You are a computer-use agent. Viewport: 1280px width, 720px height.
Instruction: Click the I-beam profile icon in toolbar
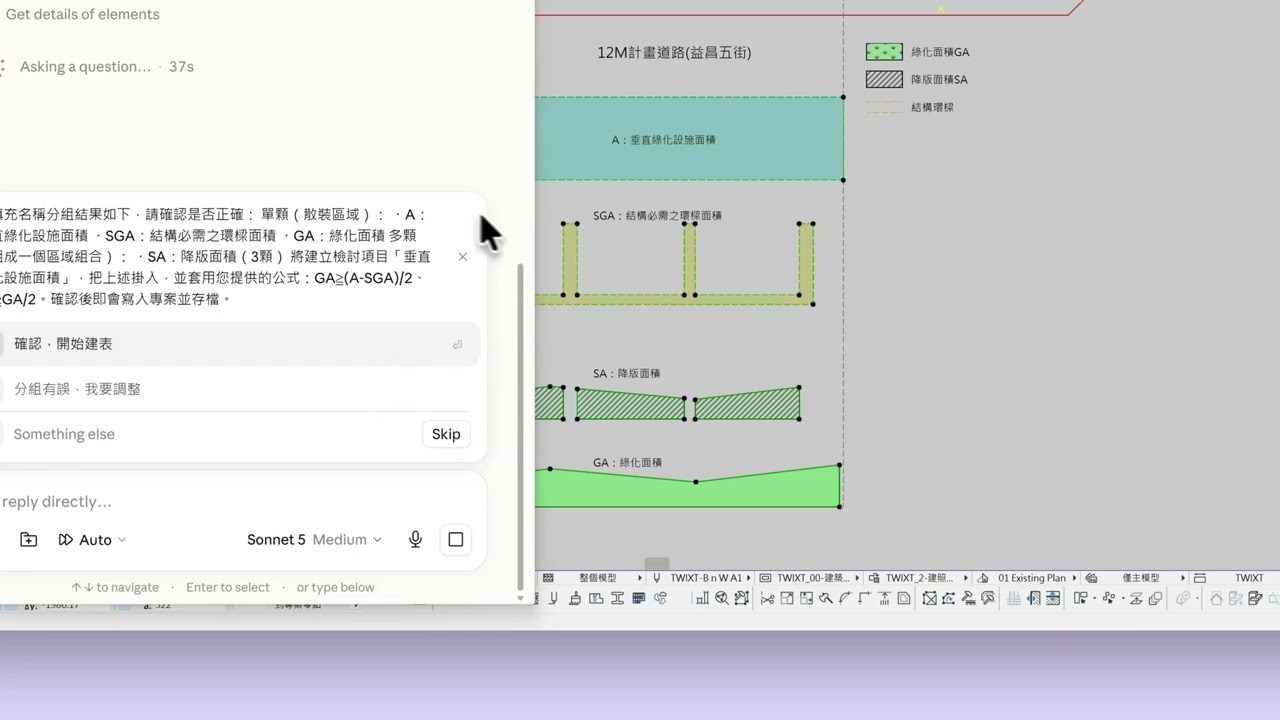pyautogui.click(x=617, y=598)
